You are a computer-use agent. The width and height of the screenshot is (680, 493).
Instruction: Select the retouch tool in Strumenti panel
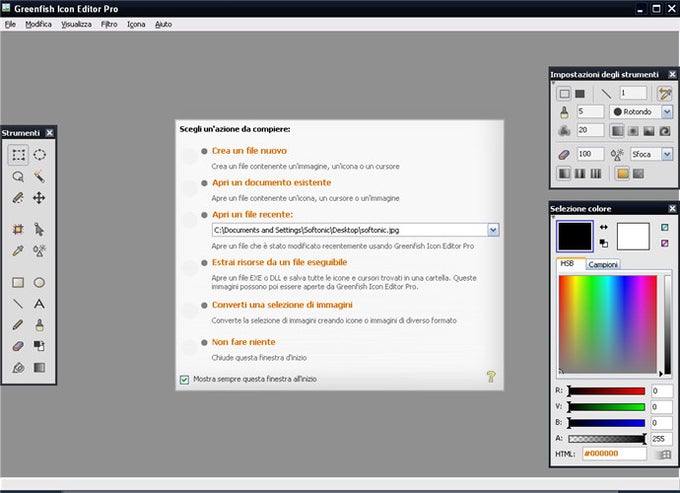point(39,251)
